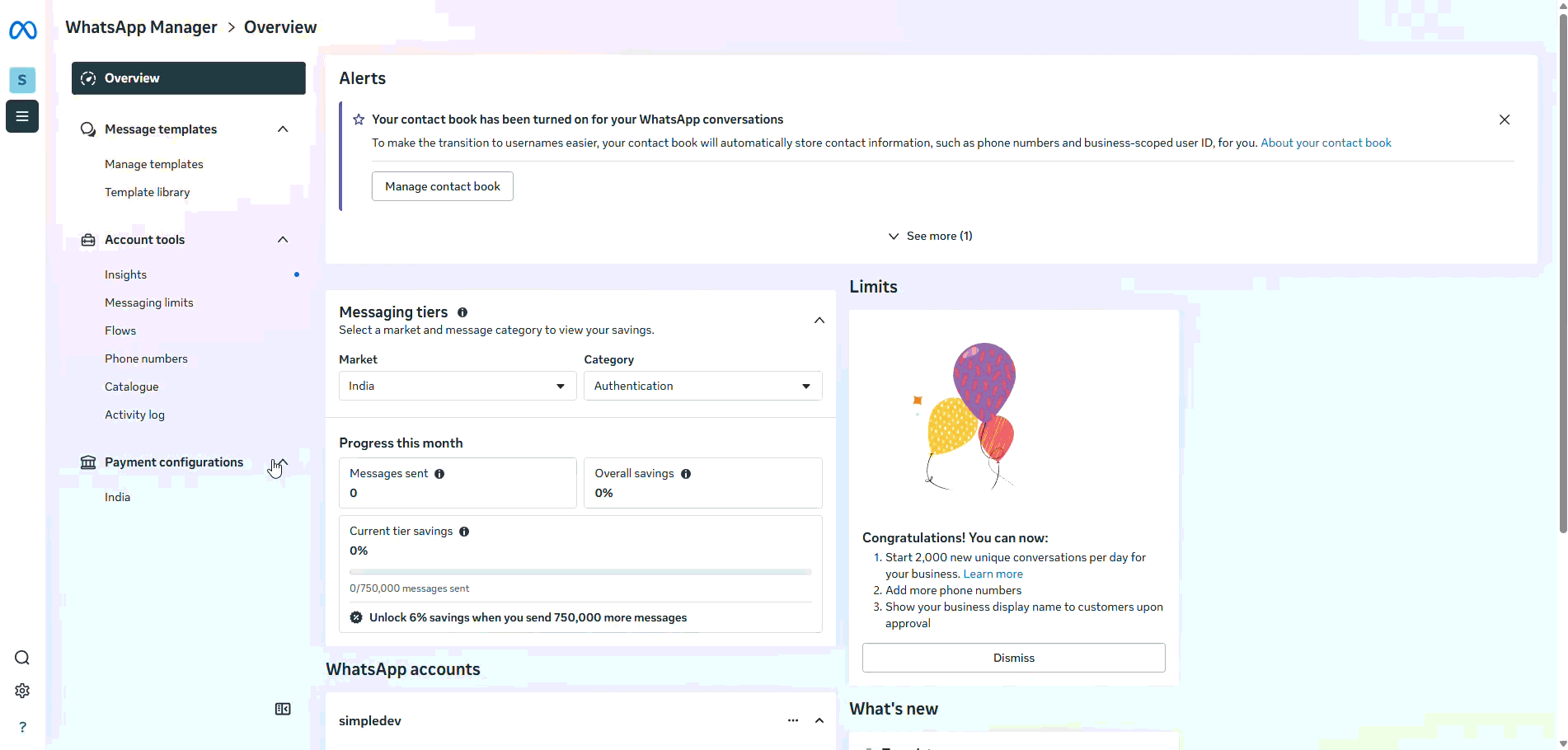The height and width of the screenshot is (750, 1568).
Task: Show info for Messages sent
Action: 439,474
